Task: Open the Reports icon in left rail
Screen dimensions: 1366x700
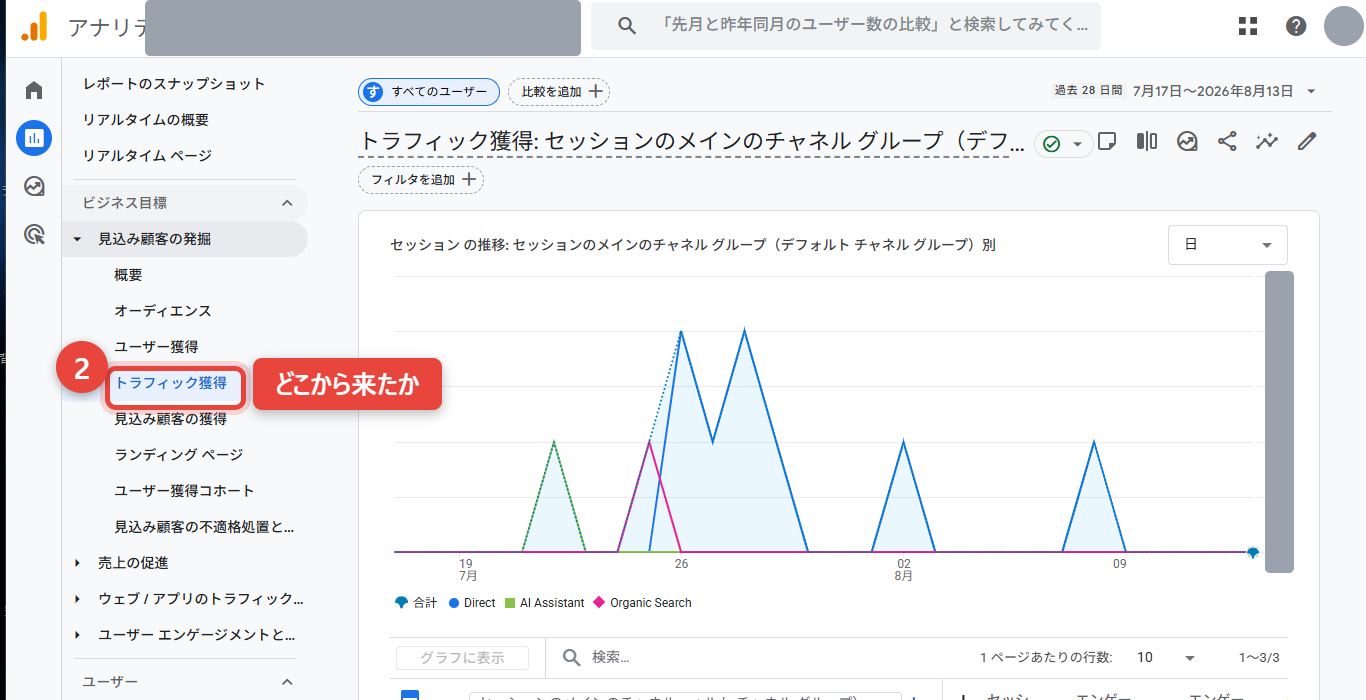Action: (34, 138)
